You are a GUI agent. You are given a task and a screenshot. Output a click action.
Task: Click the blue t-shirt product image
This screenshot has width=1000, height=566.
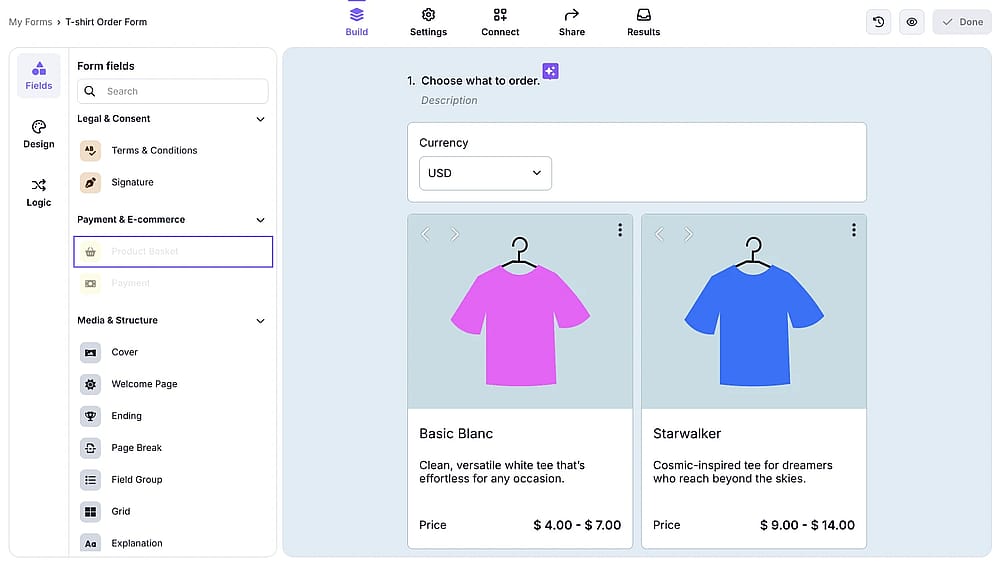pos(754,313)
